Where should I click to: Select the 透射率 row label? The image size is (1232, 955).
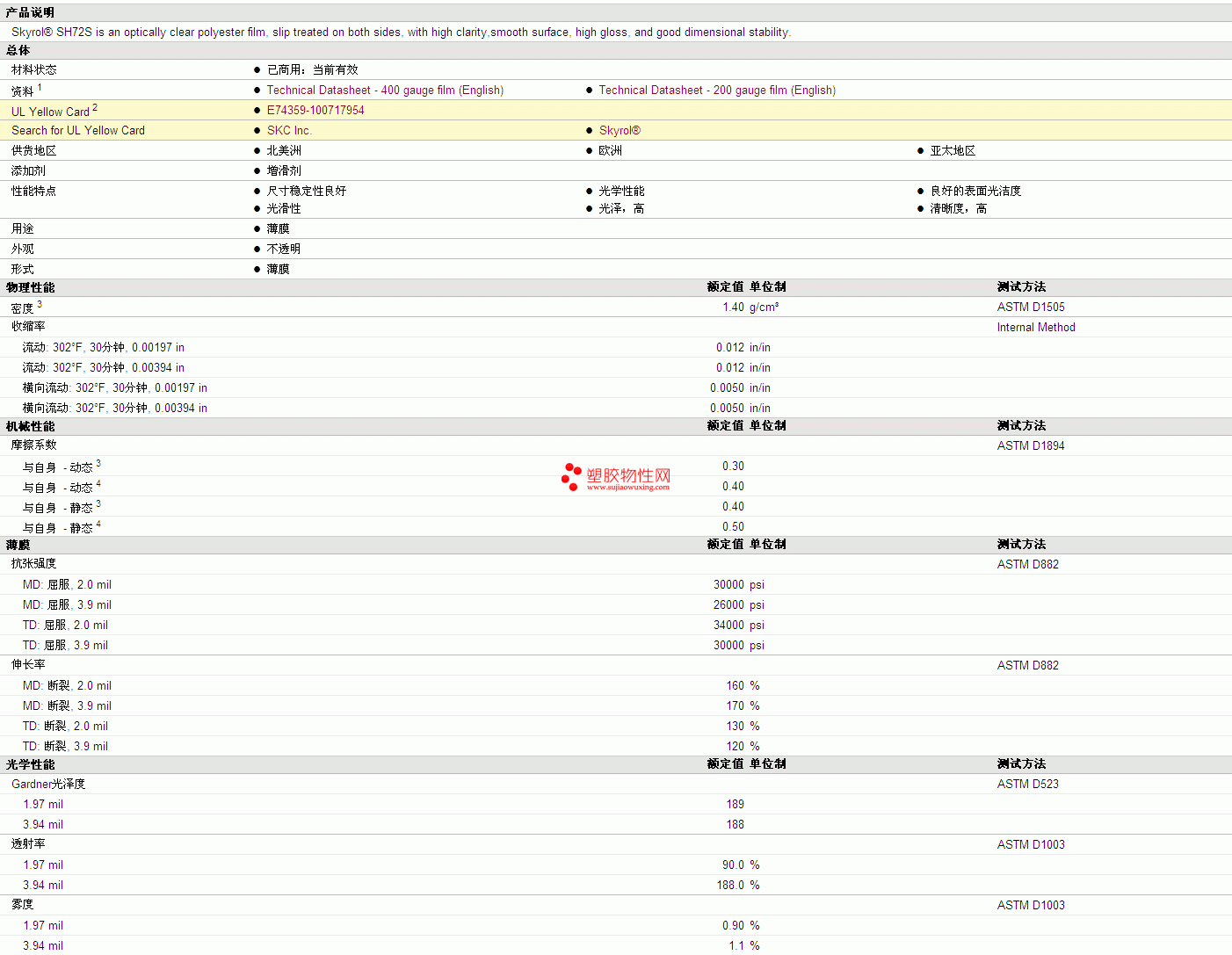click(x=28, y=844)
